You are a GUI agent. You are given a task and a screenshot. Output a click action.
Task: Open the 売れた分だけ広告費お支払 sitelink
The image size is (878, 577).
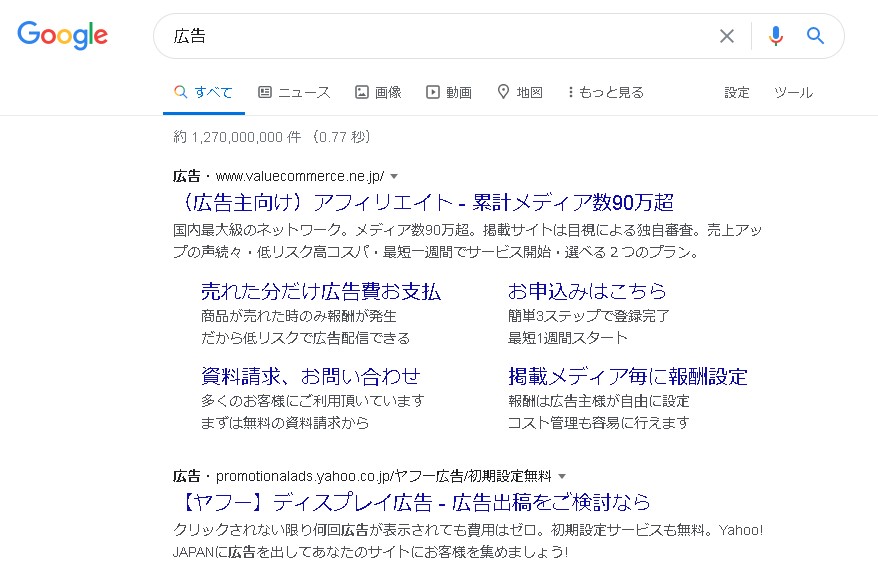(321, 291)
